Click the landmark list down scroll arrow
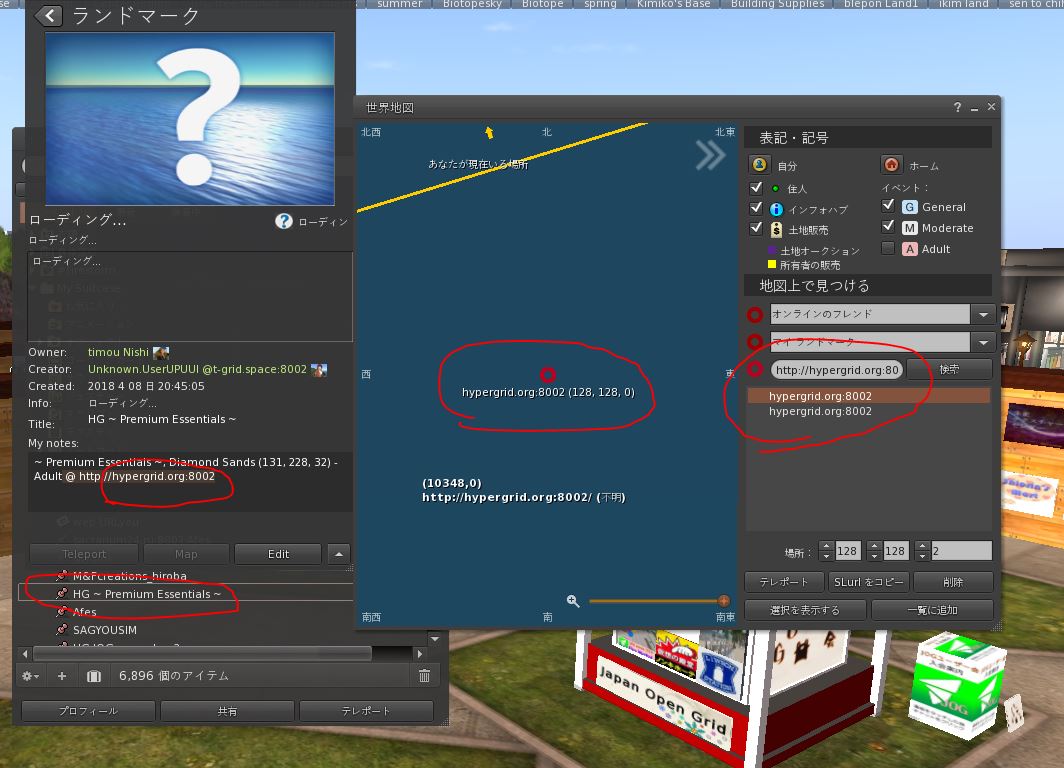This screenshot has width=1064, height=768. [x=435, y=638]
